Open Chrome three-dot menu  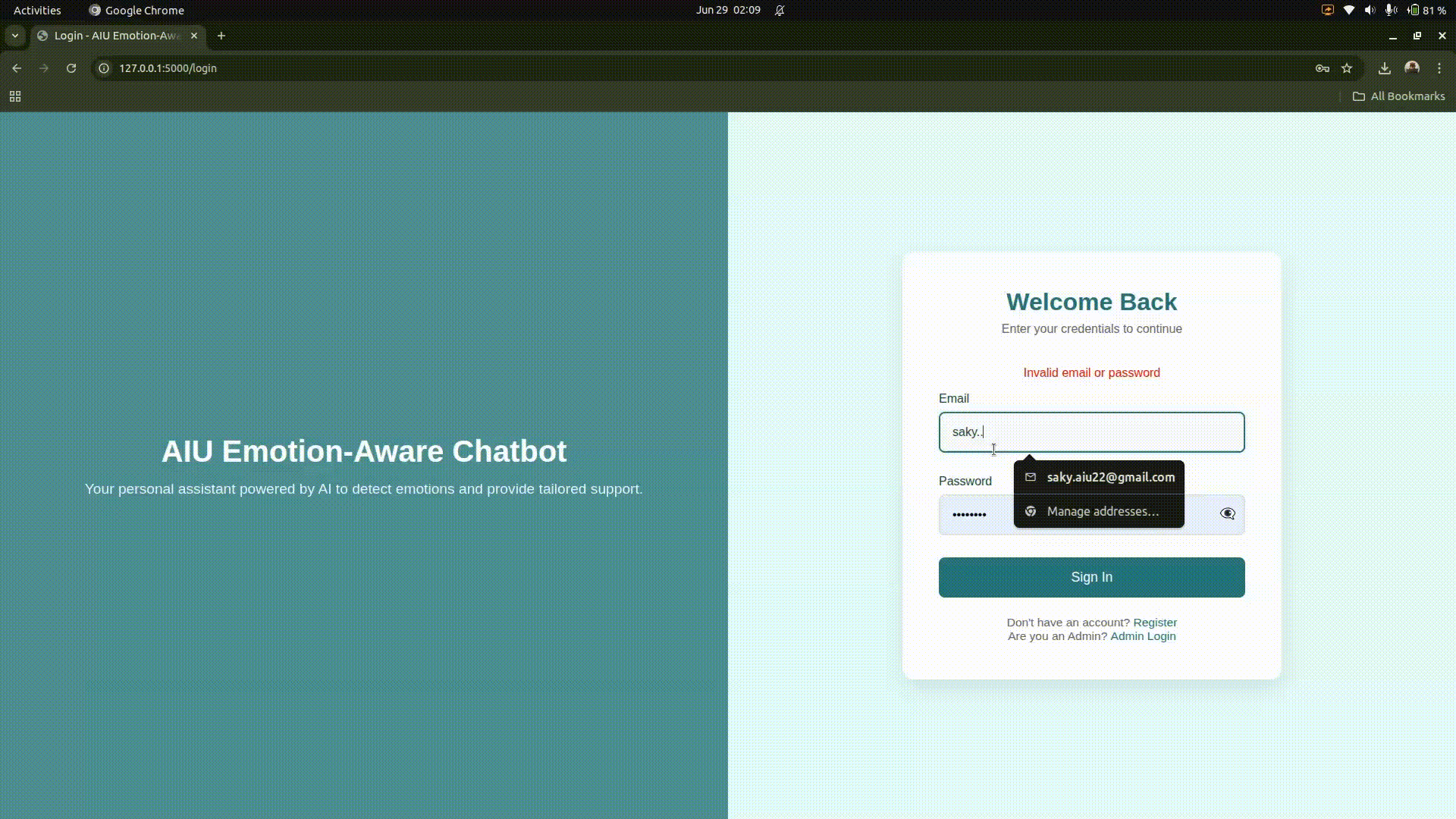(x=1439, y=68)
